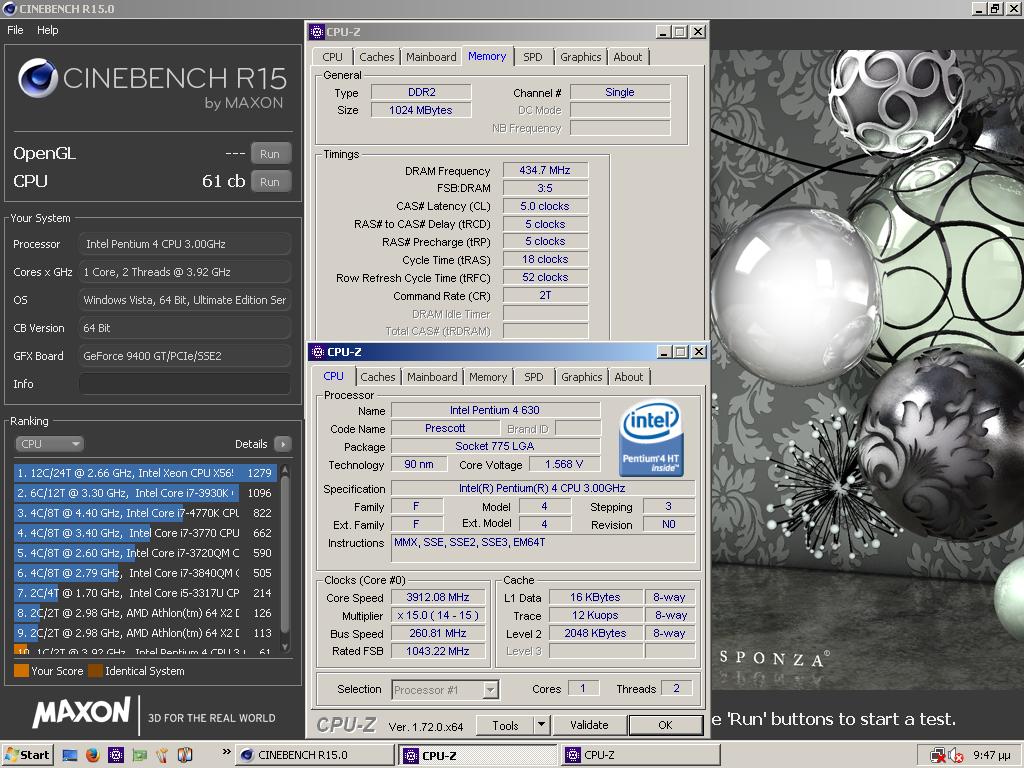The width and height of the screenshot is (1024, 768).
Task: Click the Cinebench title bar icon
Action: 9,8
